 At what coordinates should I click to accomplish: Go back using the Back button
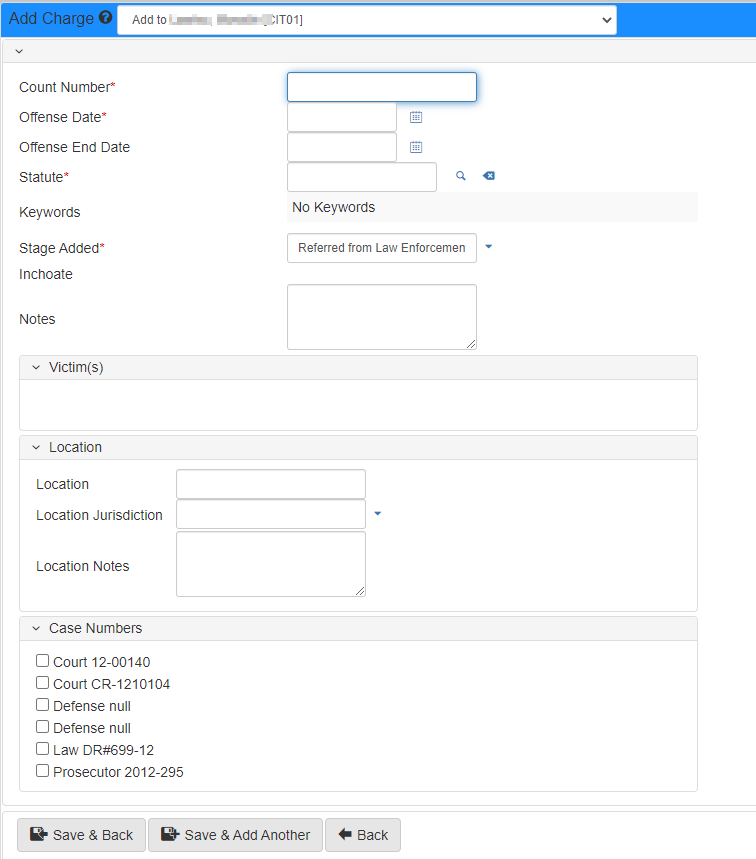pyautogui.click(x=362, y=834)
